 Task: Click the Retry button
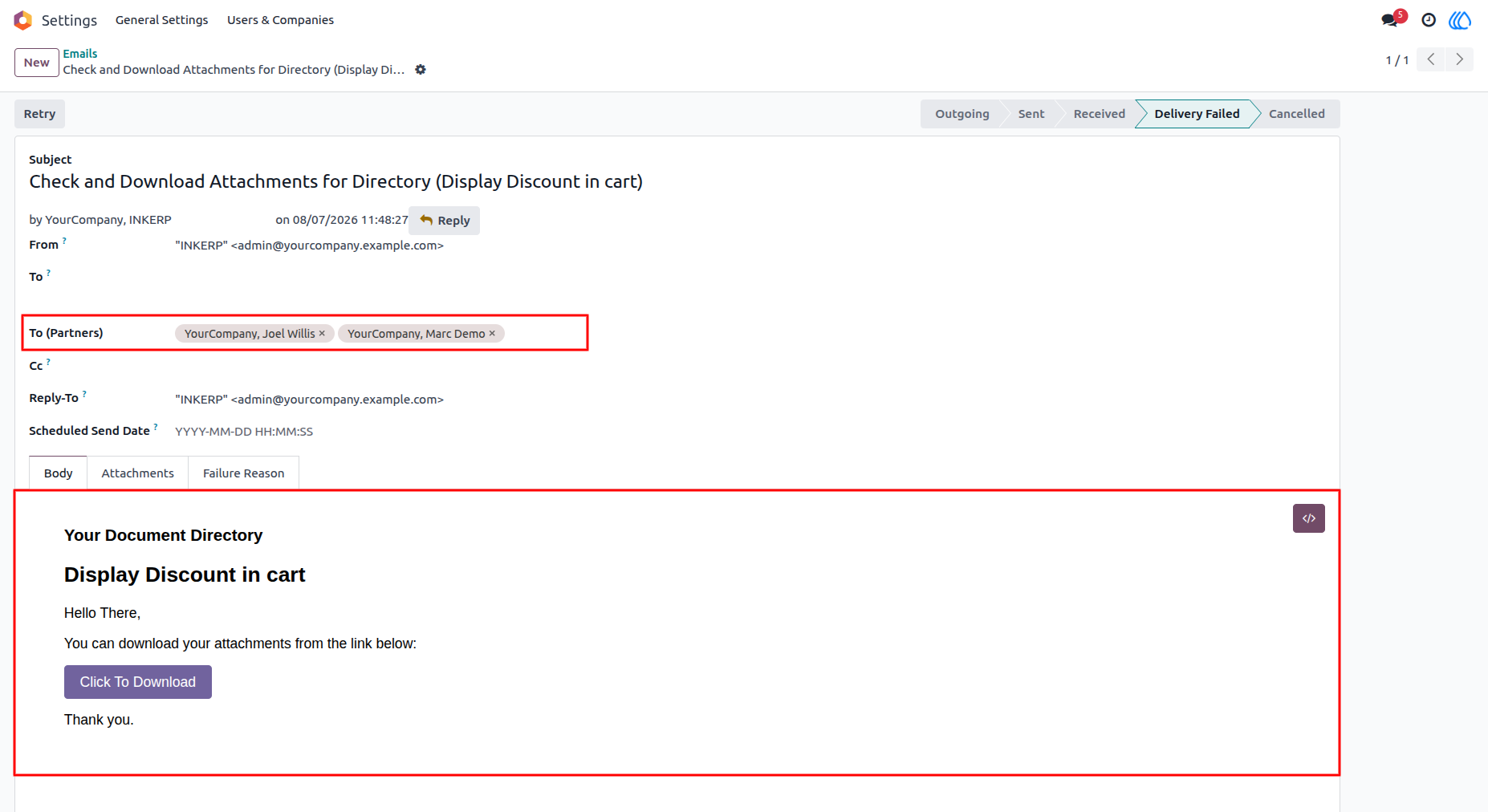[39, 114]
